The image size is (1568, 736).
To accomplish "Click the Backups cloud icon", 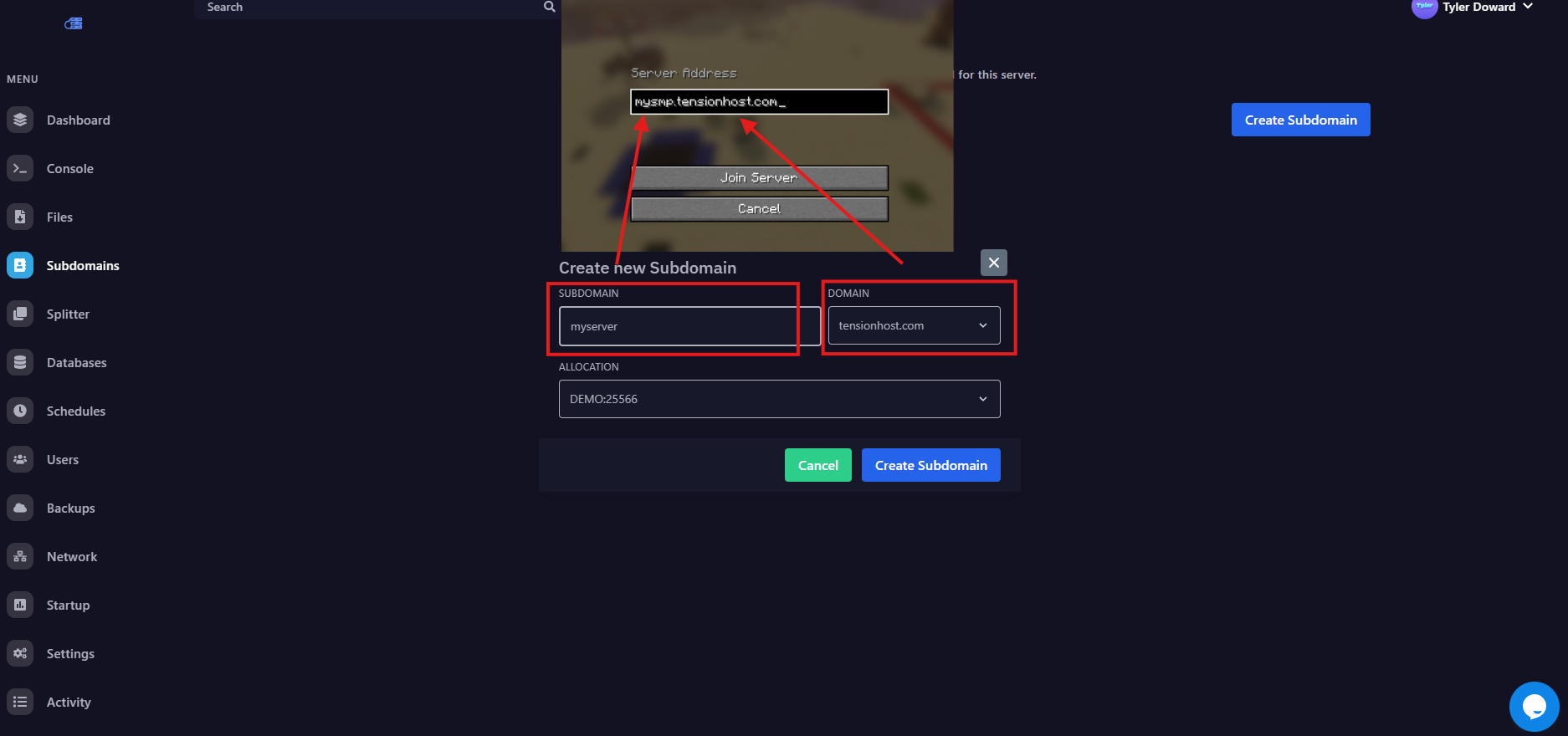I will tap(20, 508).
